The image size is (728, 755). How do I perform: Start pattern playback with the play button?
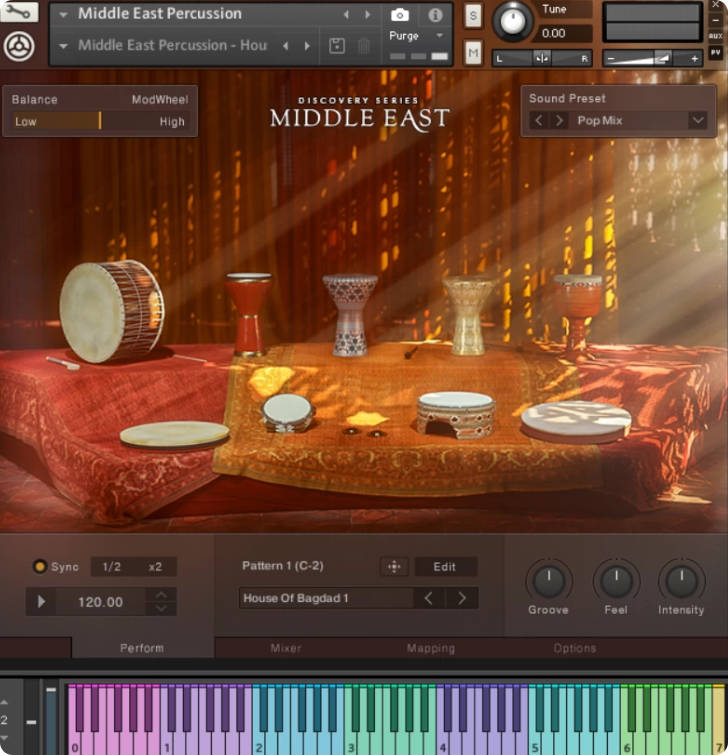(x=41, y=601)
